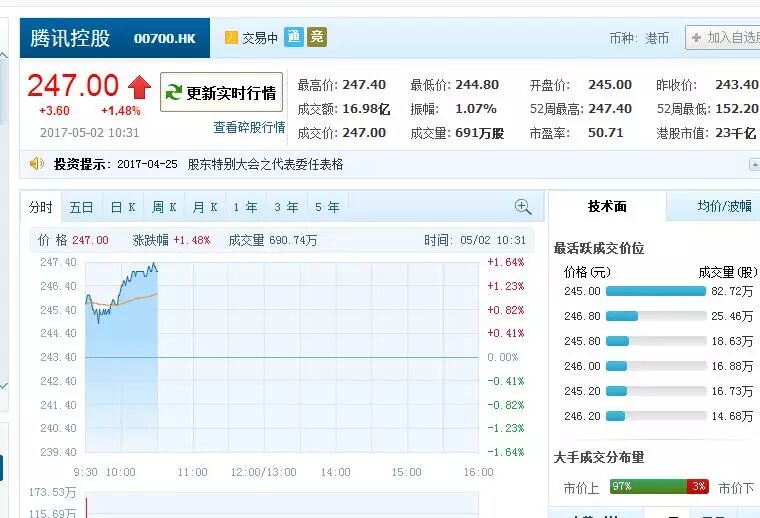Open the 月K chart tab

[x=205, y=207]
